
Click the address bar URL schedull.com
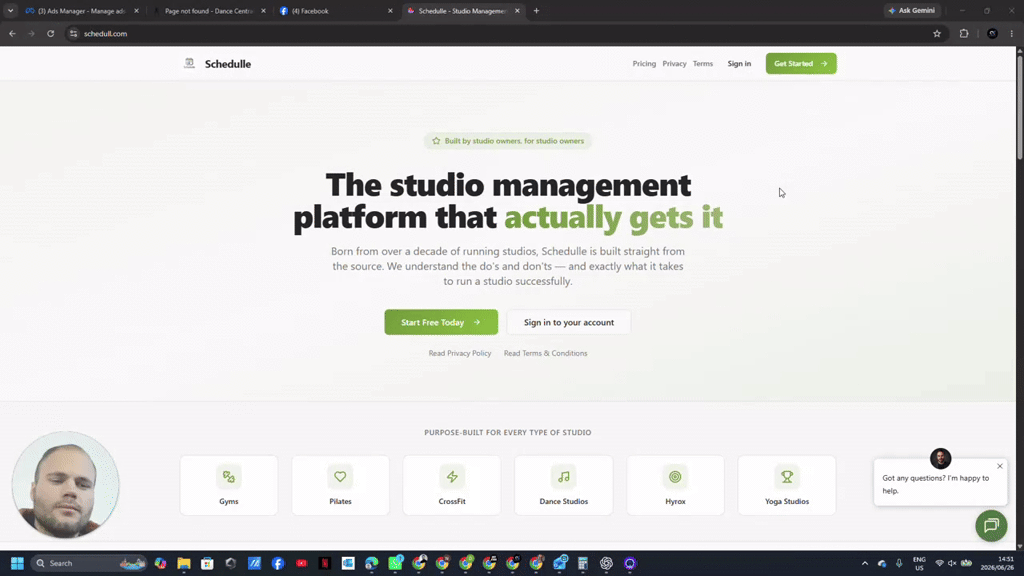click(105, 33)
